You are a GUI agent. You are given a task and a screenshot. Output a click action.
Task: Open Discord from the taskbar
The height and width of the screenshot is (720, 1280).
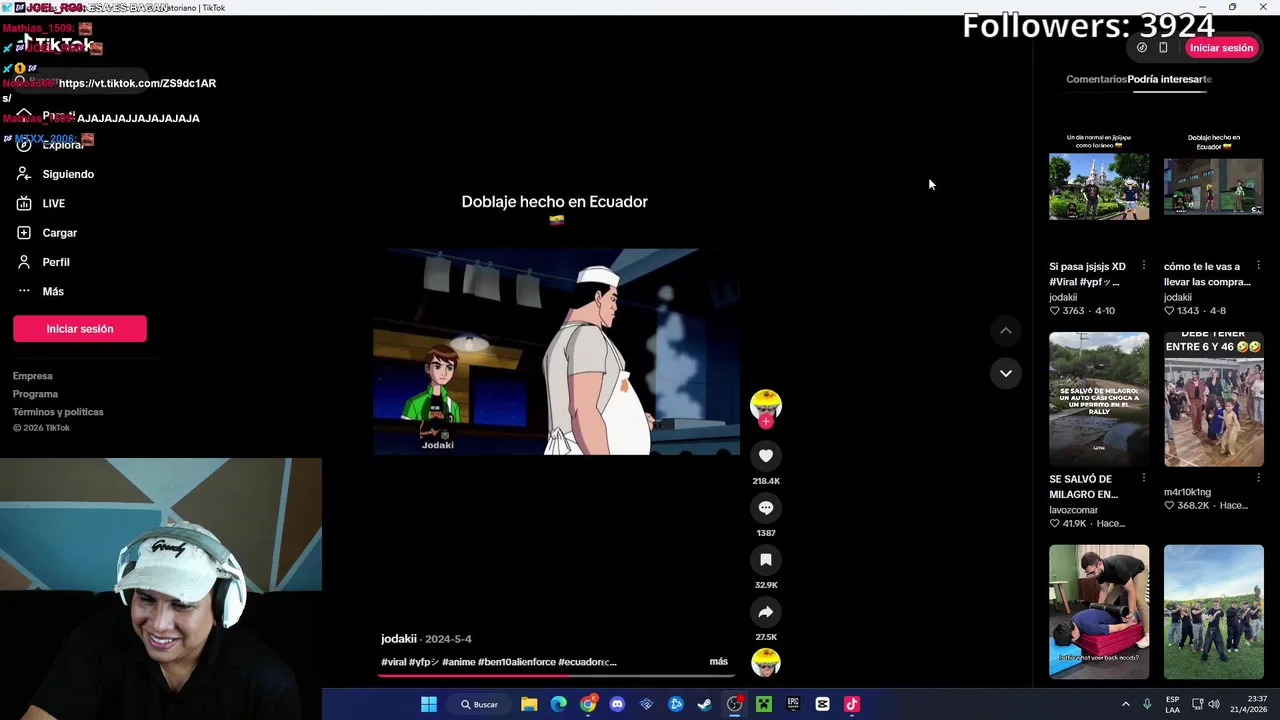[x=617, y=704]
